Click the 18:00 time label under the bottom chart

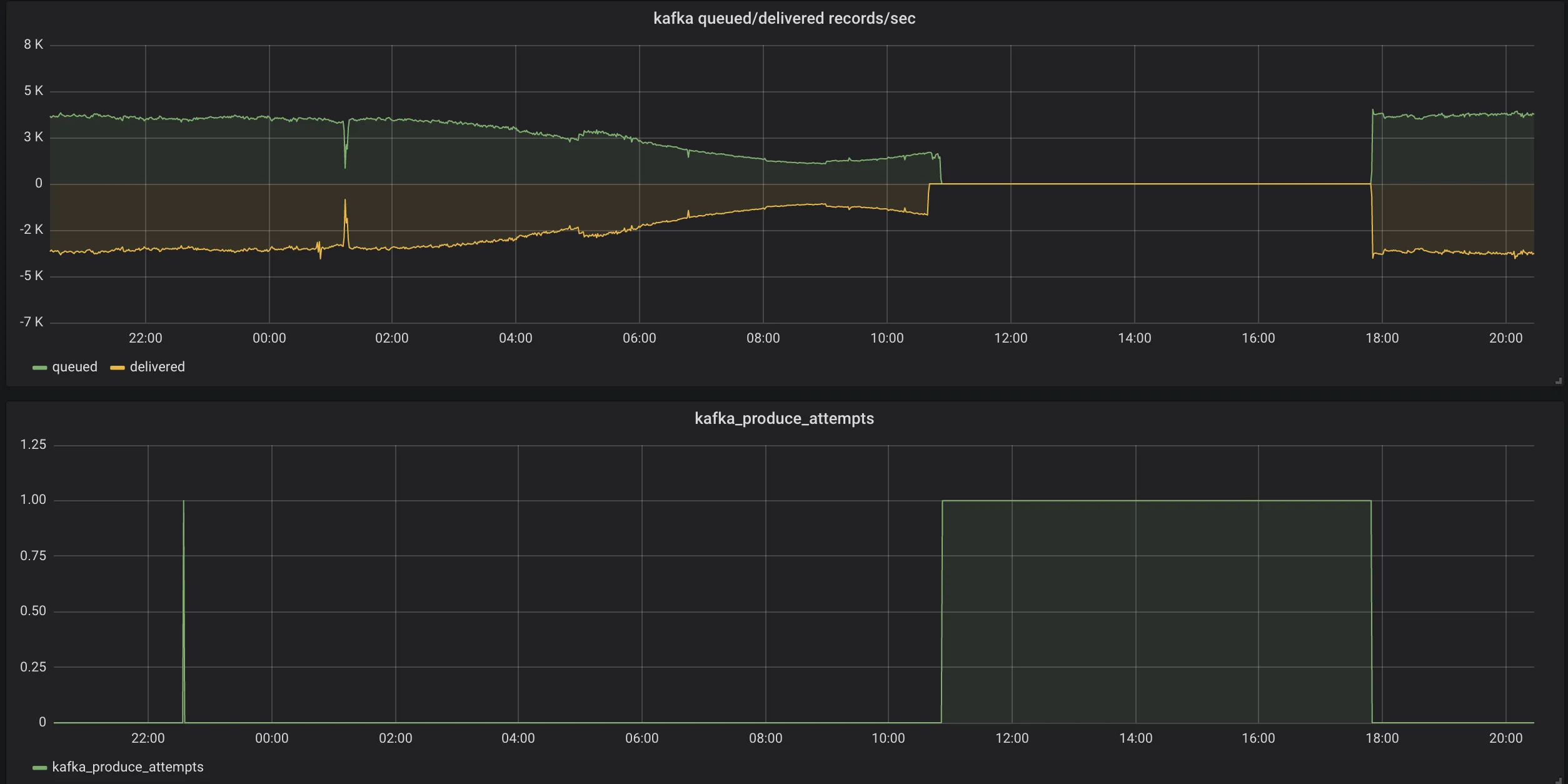tap(1382, 738)
